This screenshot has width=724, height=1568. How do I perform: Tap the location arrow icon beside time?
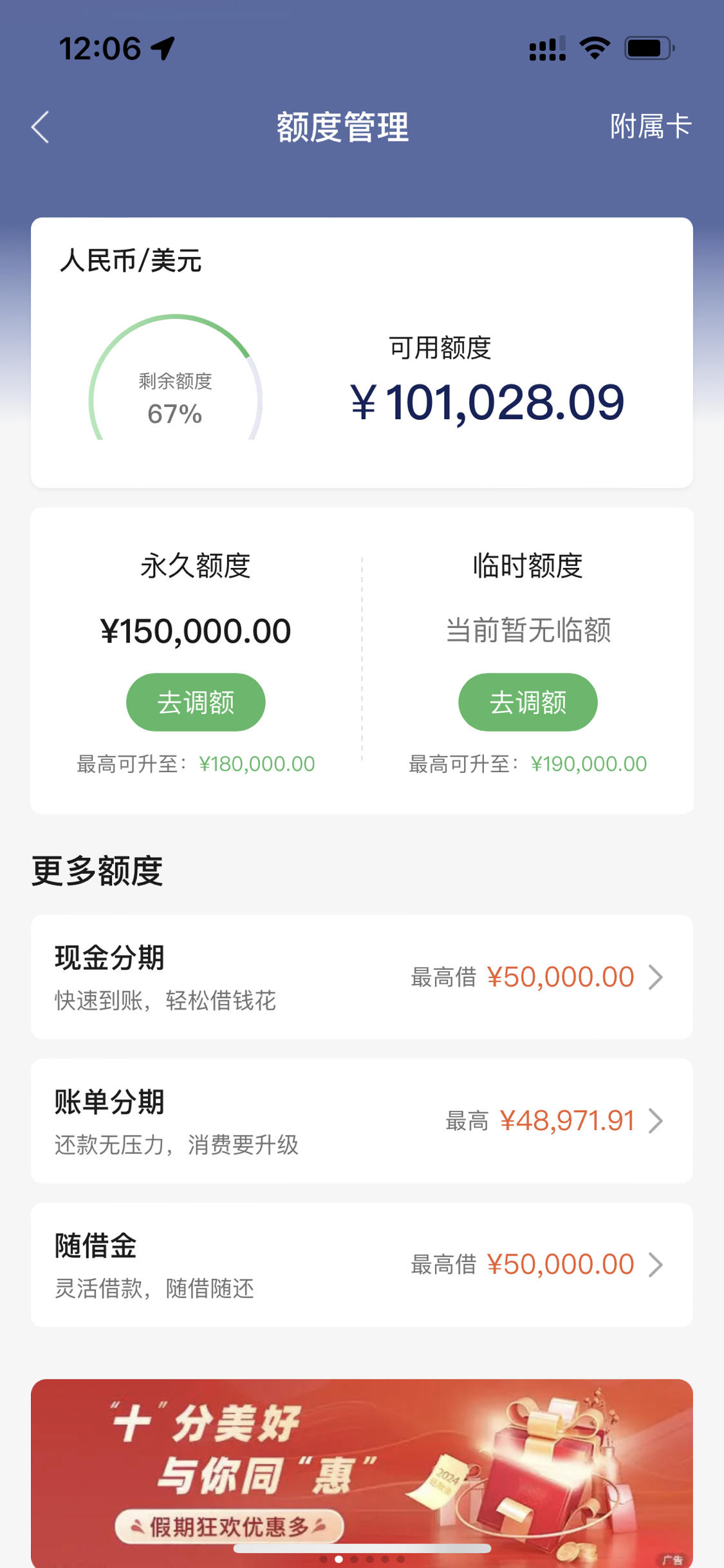coord(163,48)
